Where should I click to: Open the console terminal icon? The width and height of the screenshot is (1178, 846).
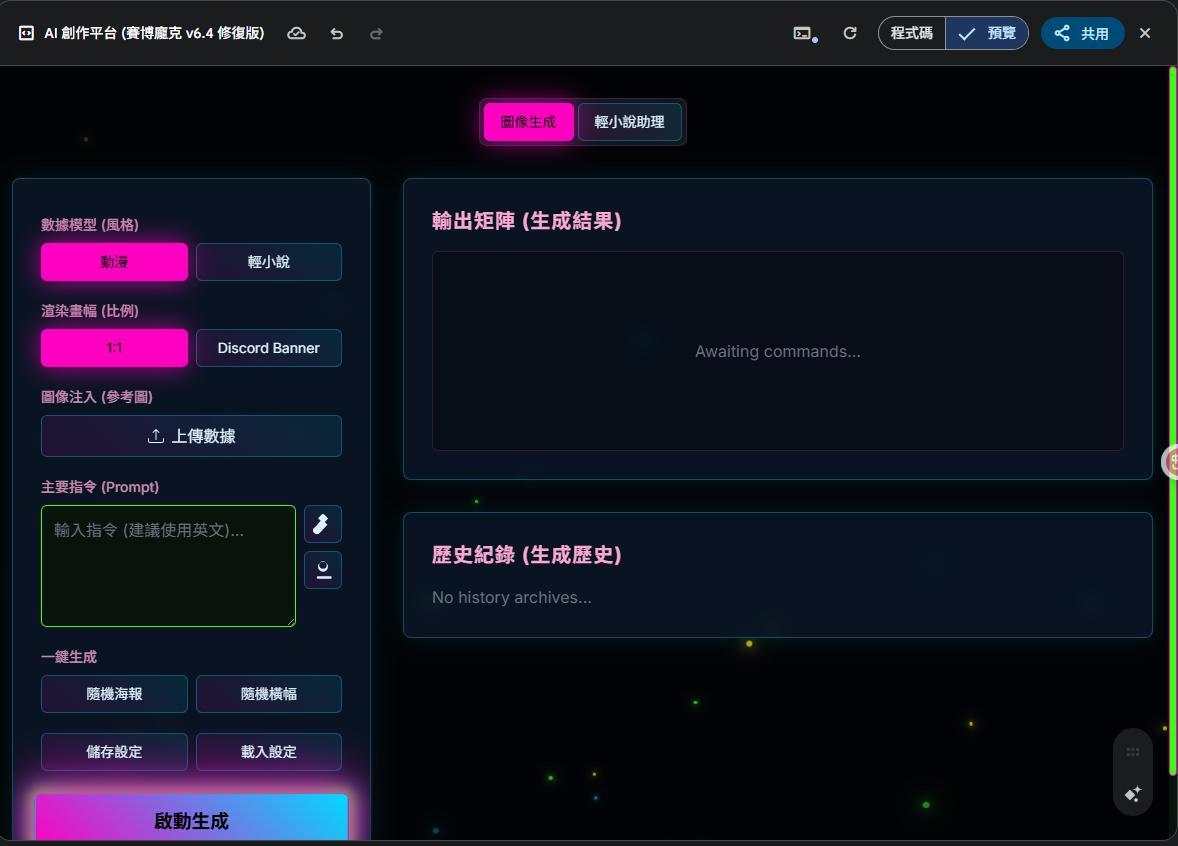pyautogui.click(x=802, y=33)
